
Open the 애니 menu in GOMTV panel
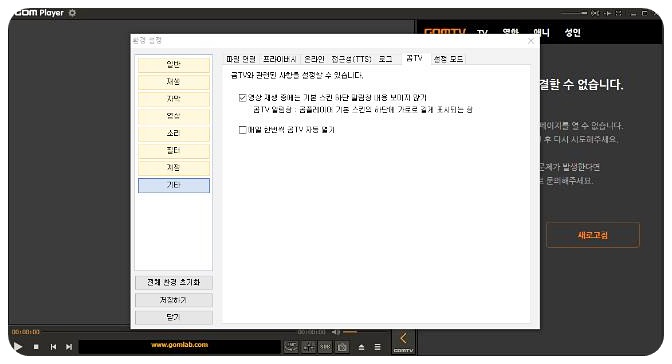coord(541,33)
